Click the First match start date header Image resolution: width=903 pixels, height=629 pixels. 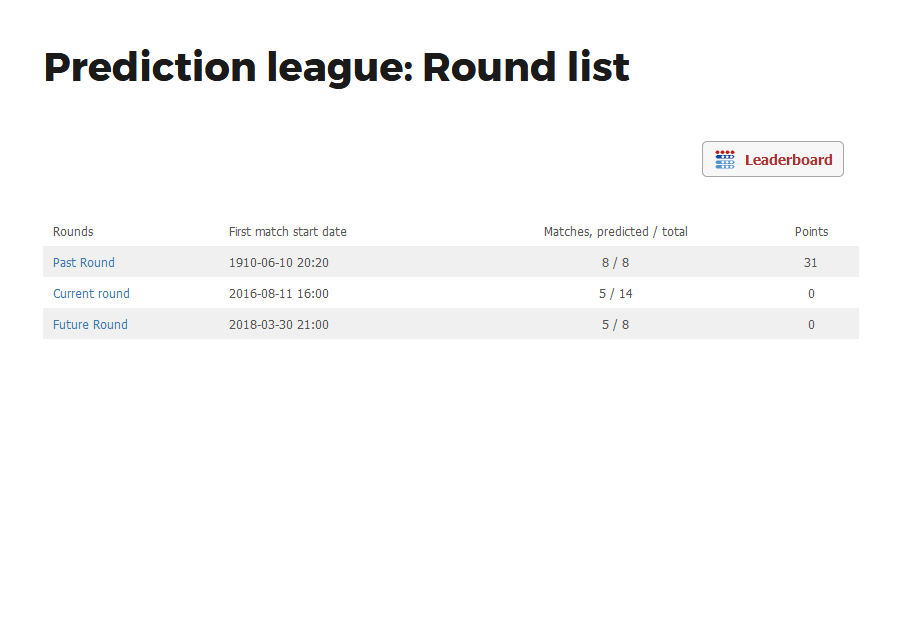288,232
